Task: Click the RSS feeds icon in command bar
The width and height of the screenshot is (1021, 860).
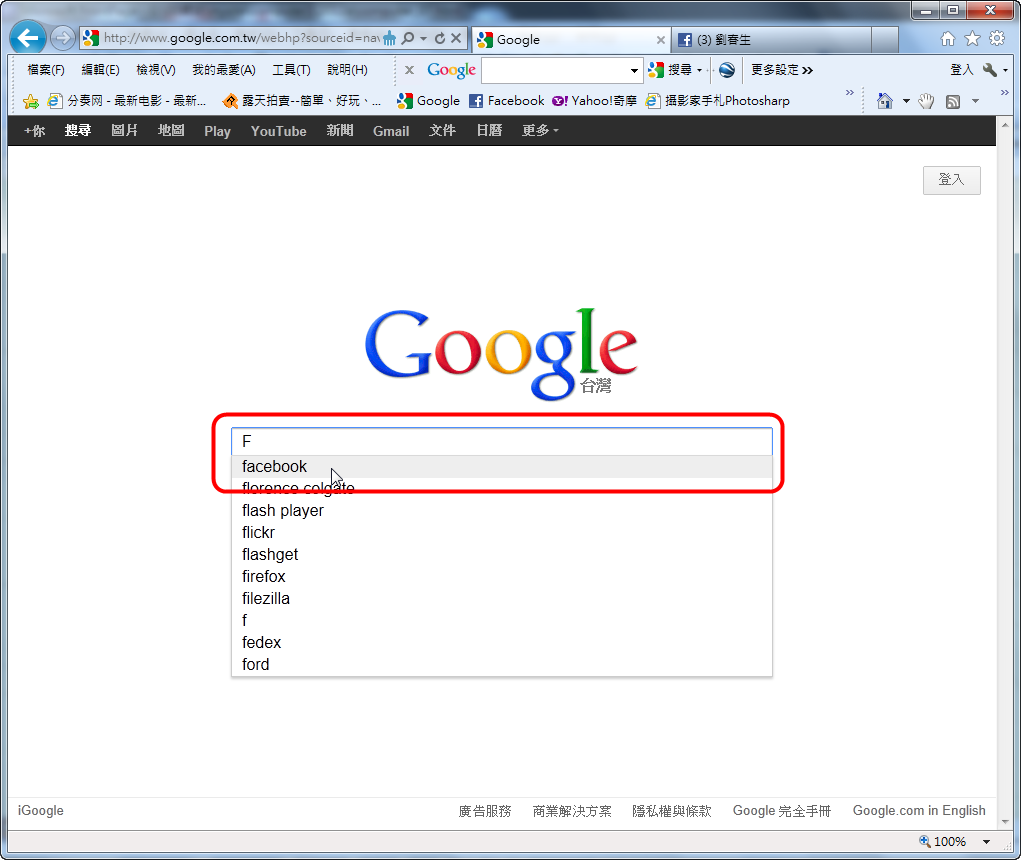Action: [x=953, y=101]
